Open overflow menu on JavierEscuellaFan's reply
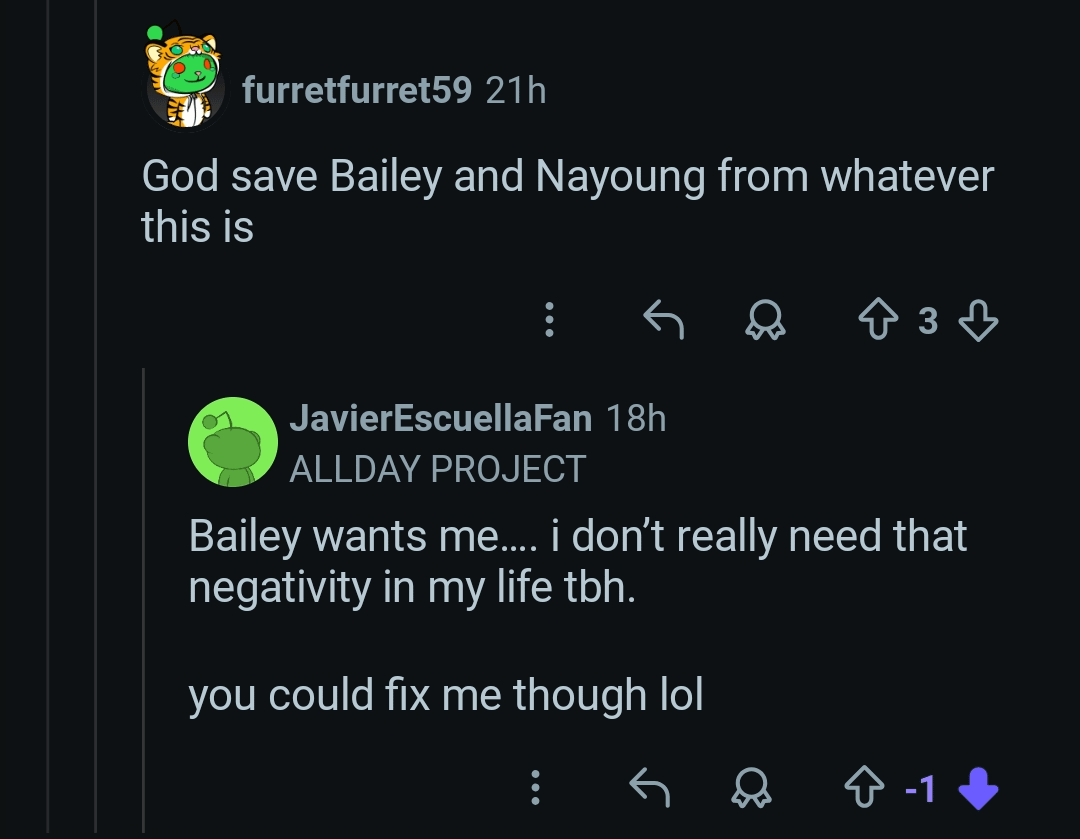This screenshot has height=839, width=1080. (x=536, y=789)
